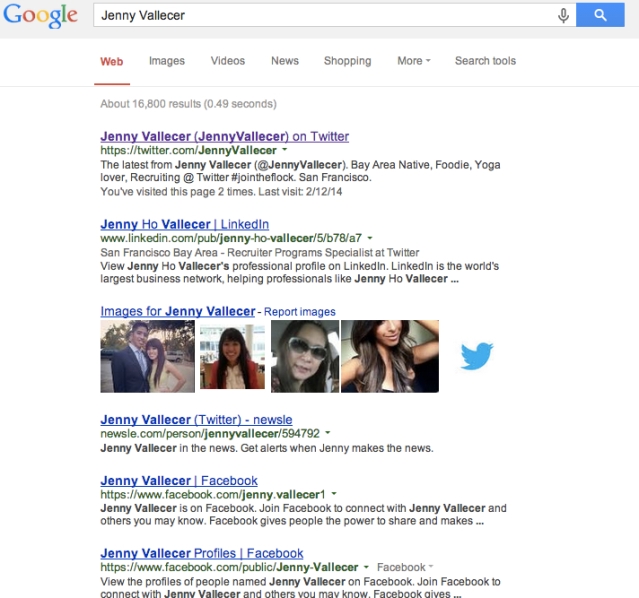Select the Web tab
The height and width of the screenshot is (598, 639).
pos(112,62)
